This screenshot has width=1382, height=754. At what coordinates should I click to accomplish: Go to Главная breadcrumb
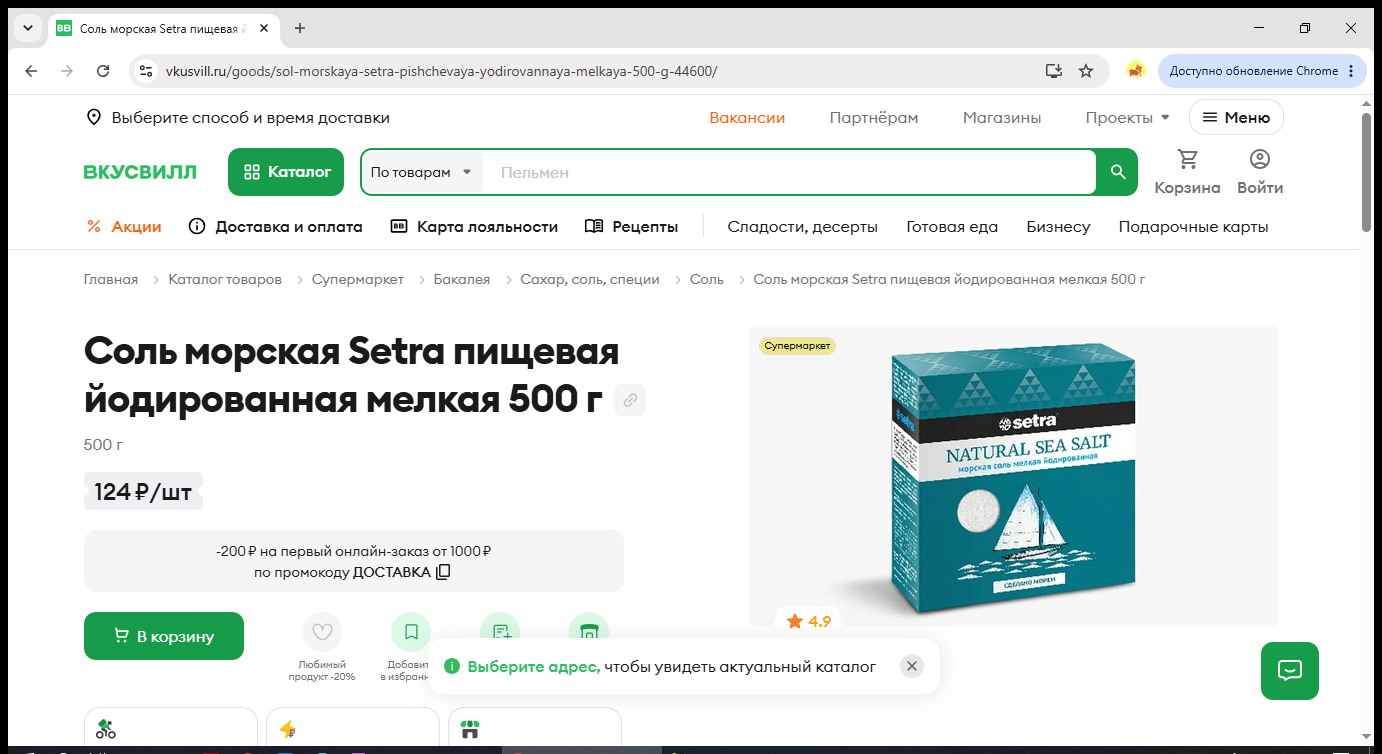[x=111, y=279]
